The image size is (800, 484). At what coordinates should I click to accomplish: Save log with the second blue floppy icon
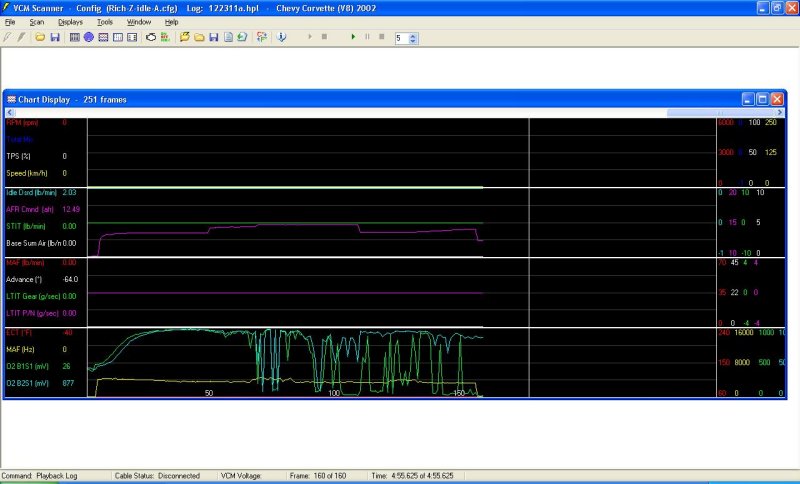coord(214,37)
